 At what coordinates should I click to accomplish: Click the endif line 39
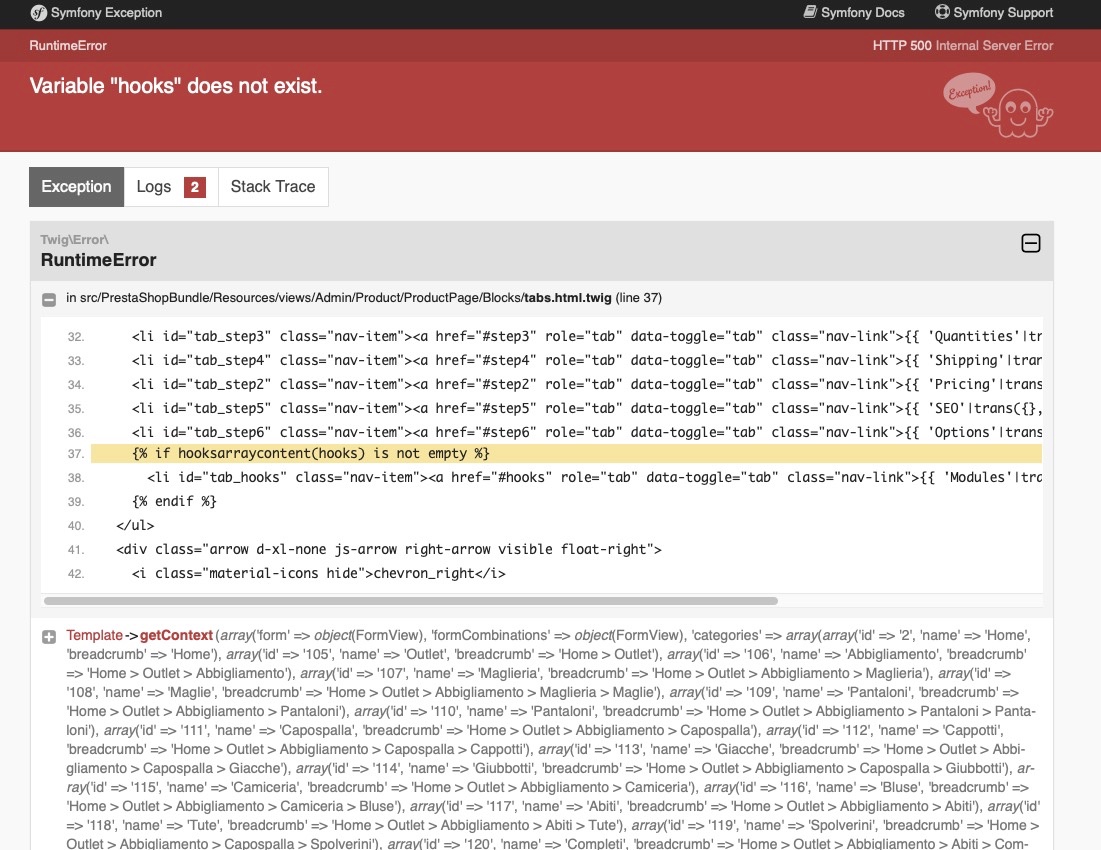174,501
